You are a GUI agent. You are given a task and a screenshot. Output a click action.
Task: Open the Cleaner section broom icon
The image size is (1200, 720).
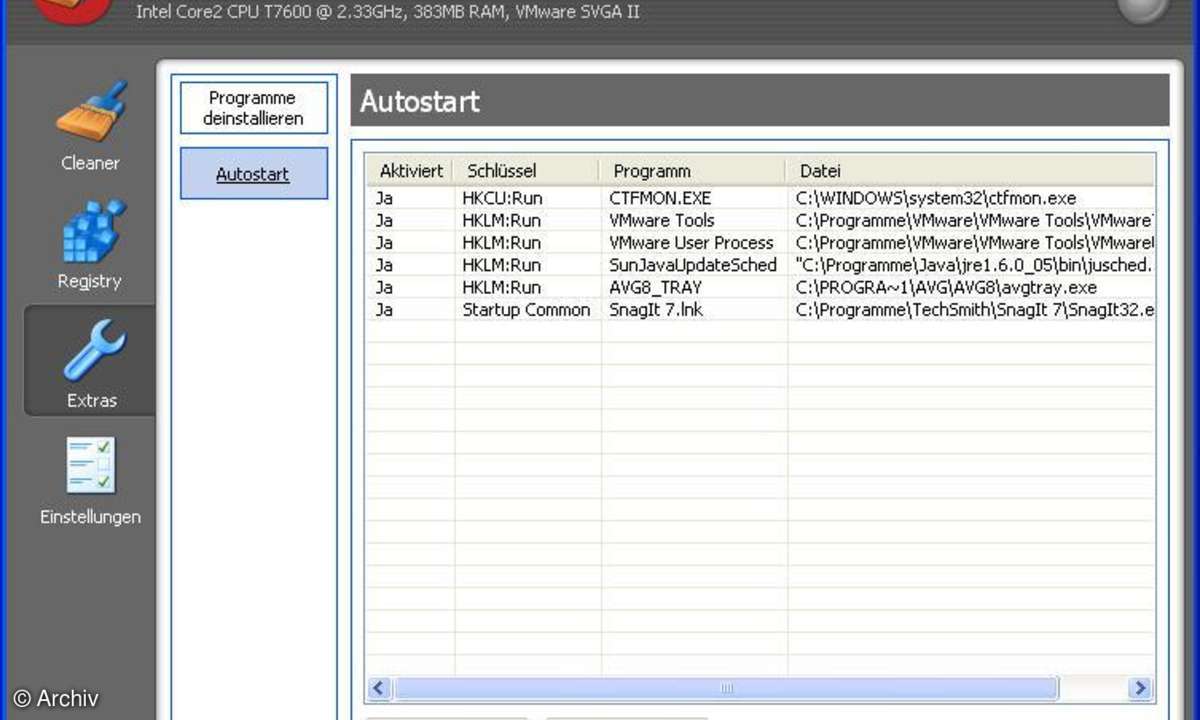coord(90,113)
